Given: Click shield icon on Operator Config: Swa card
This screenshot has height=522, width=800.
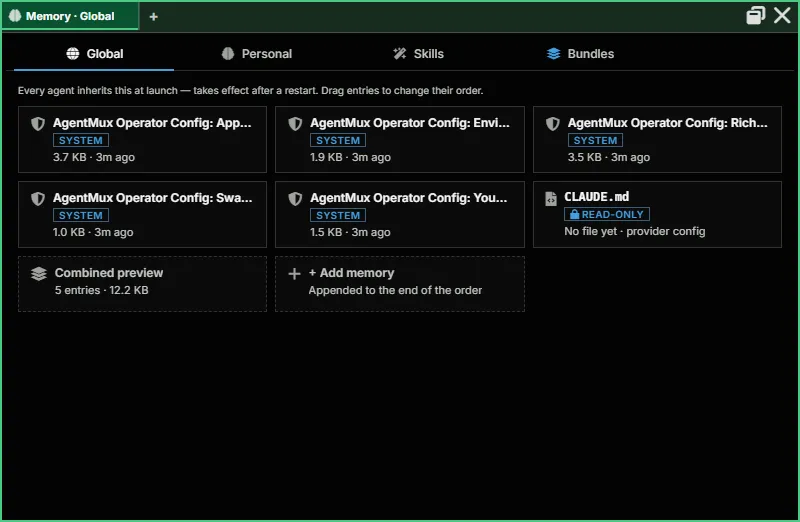Looking at the screenshot, I should coord(38,198).
